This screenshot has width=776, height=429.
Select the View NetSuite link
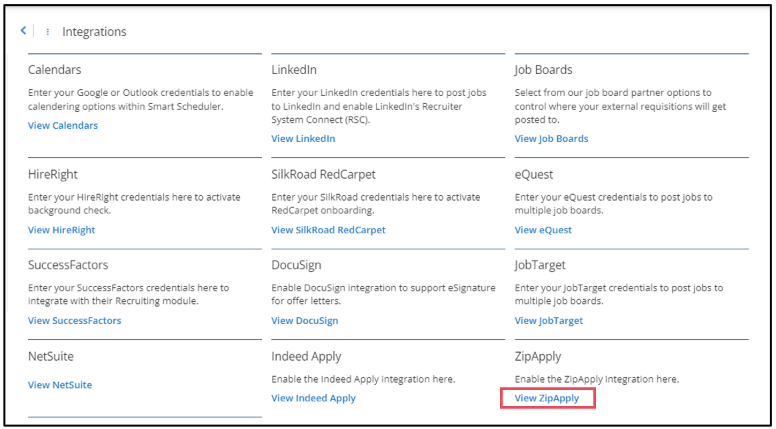click(60, 385)
